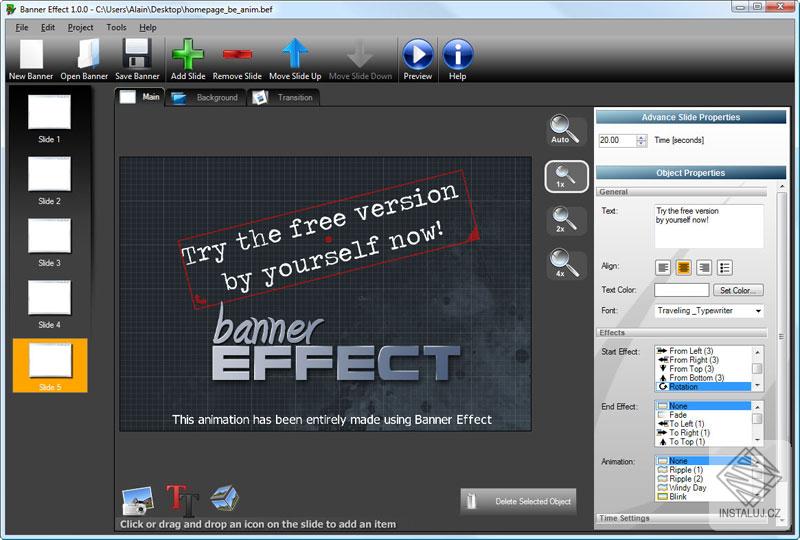Toggle center text alignment
This screenshot has width=800, height=540.
point(684,267)
